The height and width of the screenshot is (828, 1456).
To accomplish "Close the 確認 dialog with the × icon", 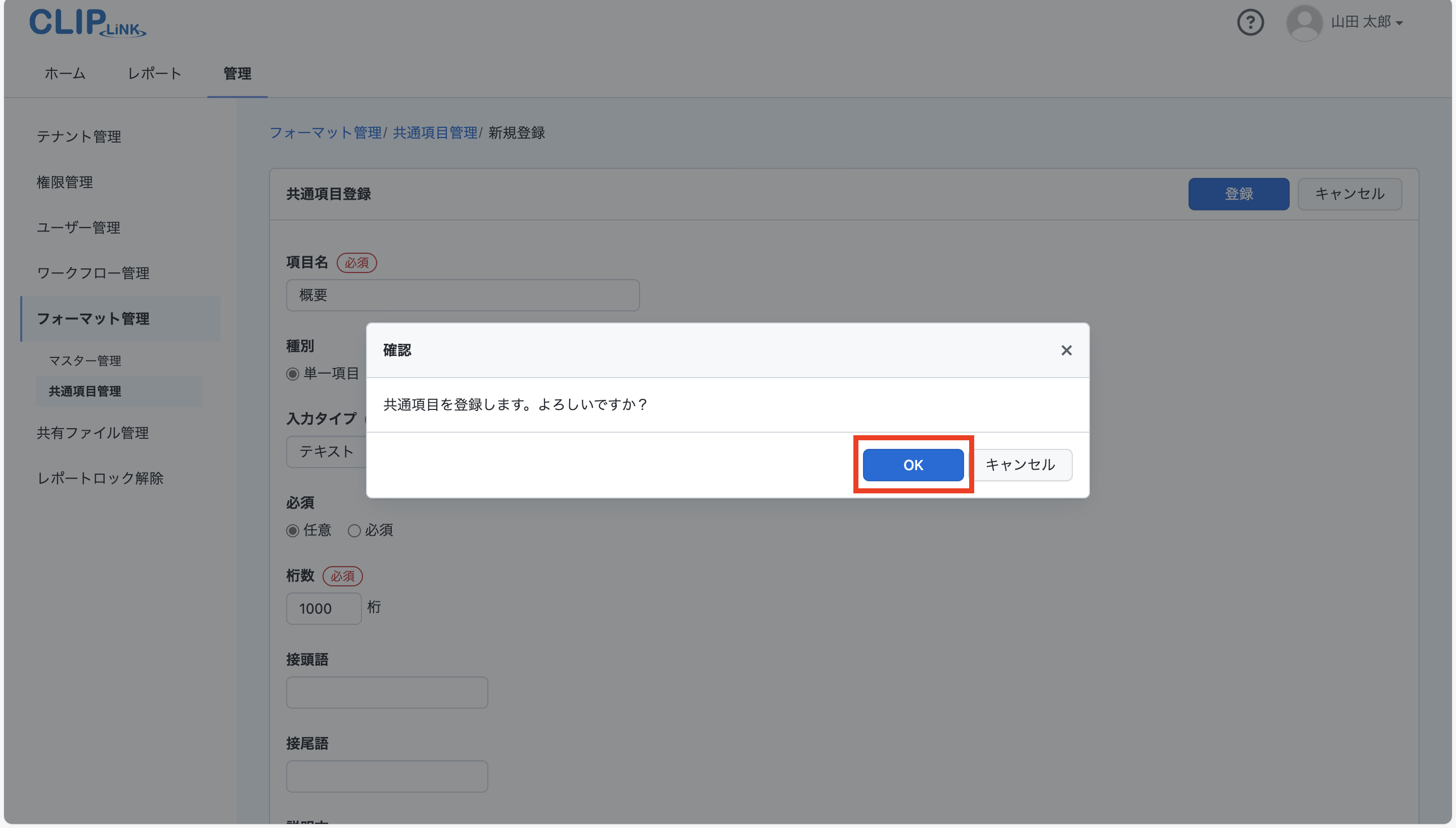I will 1065,350.
